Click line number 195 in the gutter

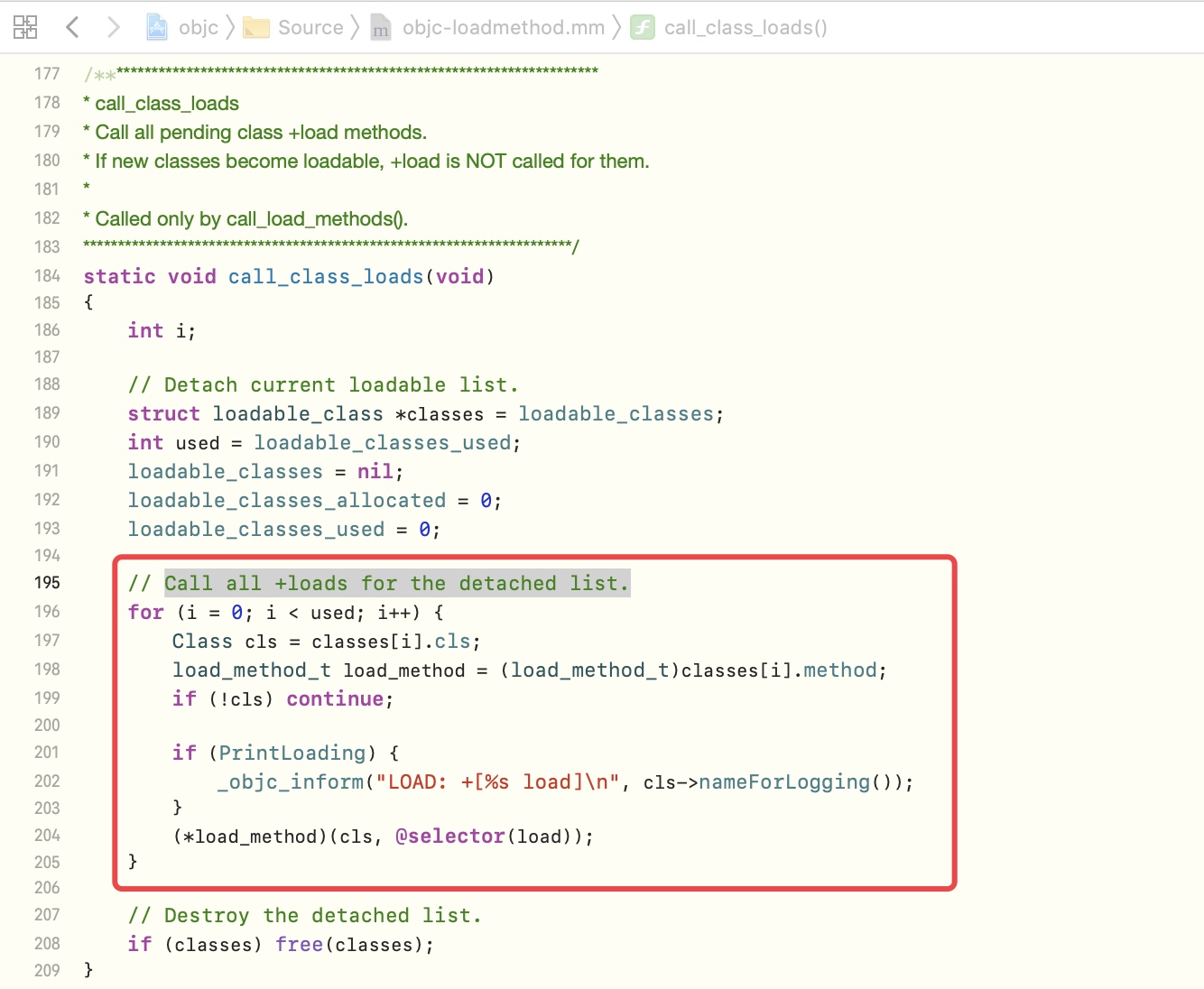(47, 583)
